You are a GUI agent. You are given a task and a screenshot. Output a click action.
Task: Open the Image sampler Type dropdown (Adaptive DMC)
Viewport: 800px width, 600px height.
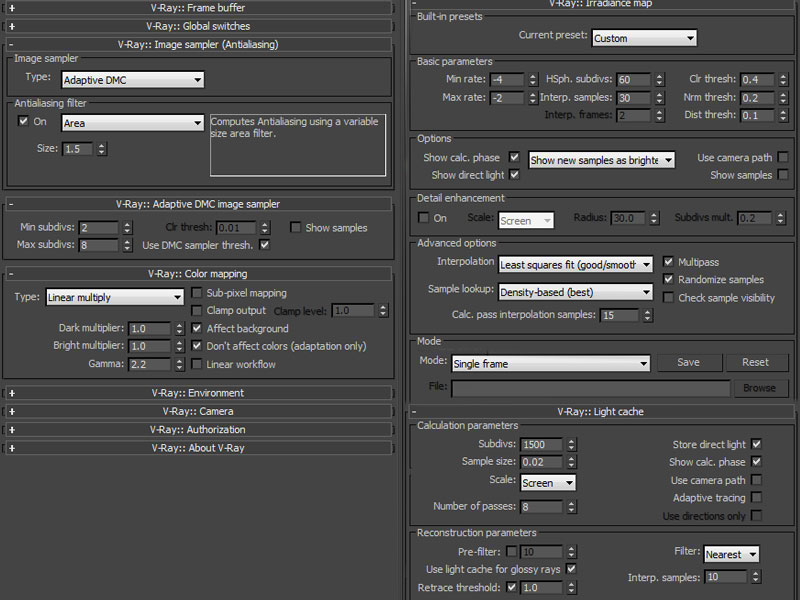(133, 80)
